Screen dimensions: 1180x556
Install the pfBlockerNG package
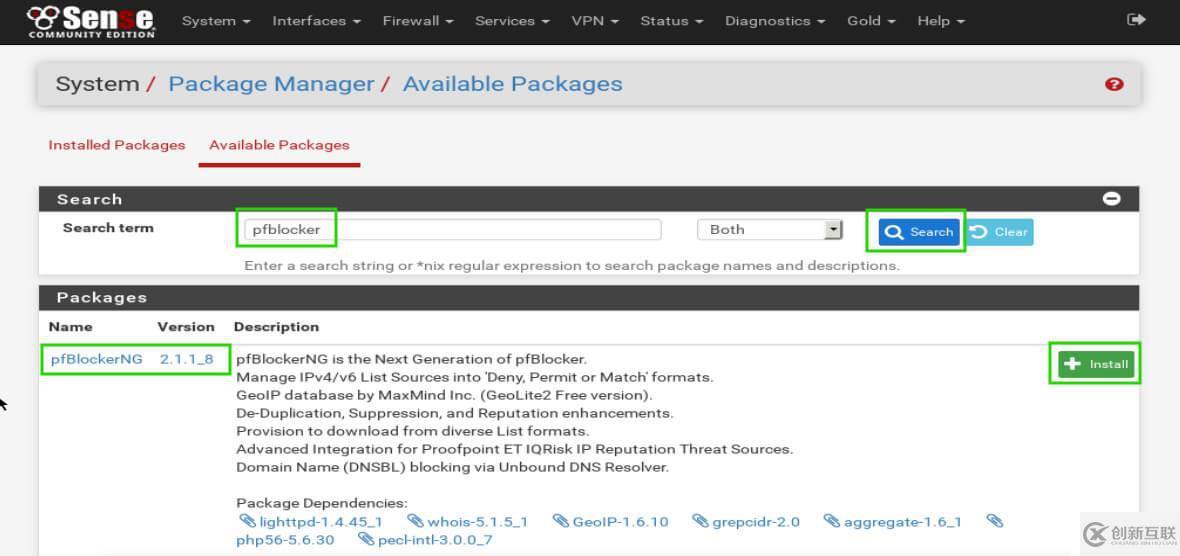(x=1095, y=364)
